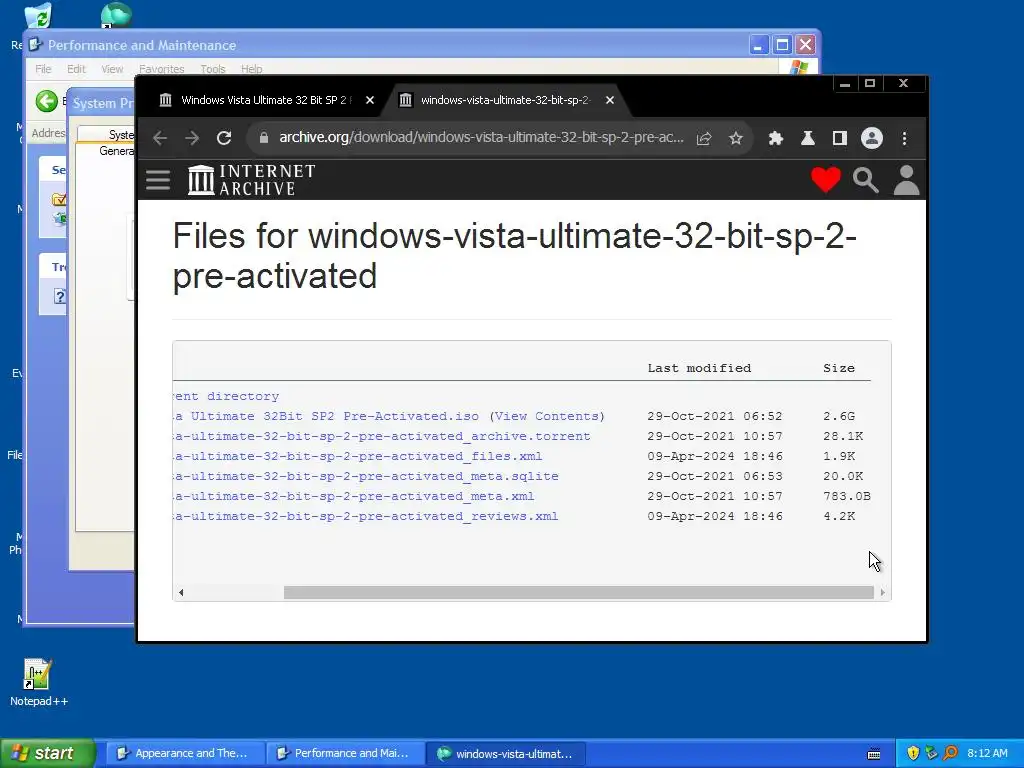The height and width of the screenshot is (768, 1024).
Task: Open the parent directory link
Action: [x=226, y=396]
